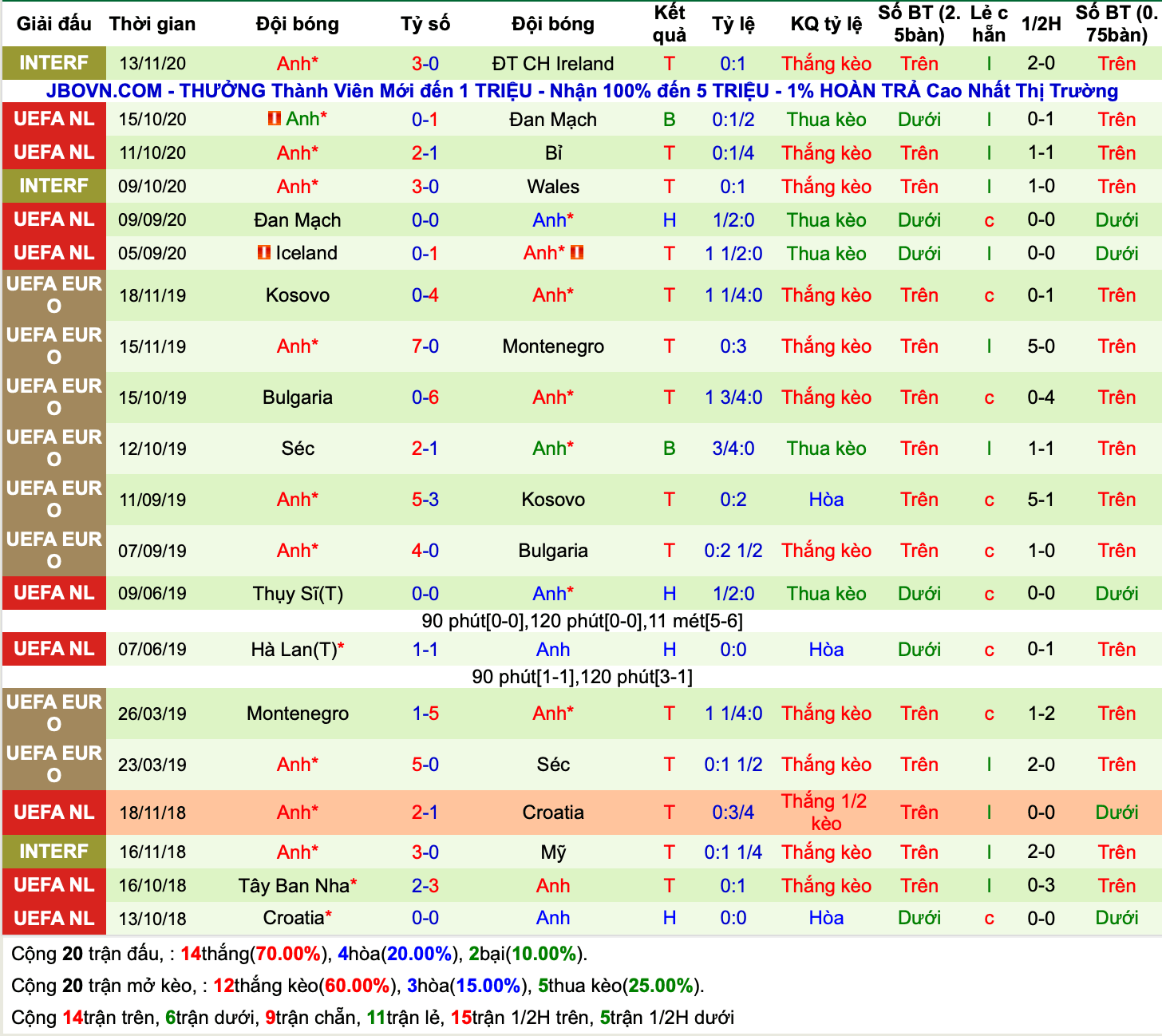Click the 1-5 score for the 26/03/19 match
Image resolution: width=1162 pixels, height=1036 pixels.
pyautogui.click(x=425, y=714)
